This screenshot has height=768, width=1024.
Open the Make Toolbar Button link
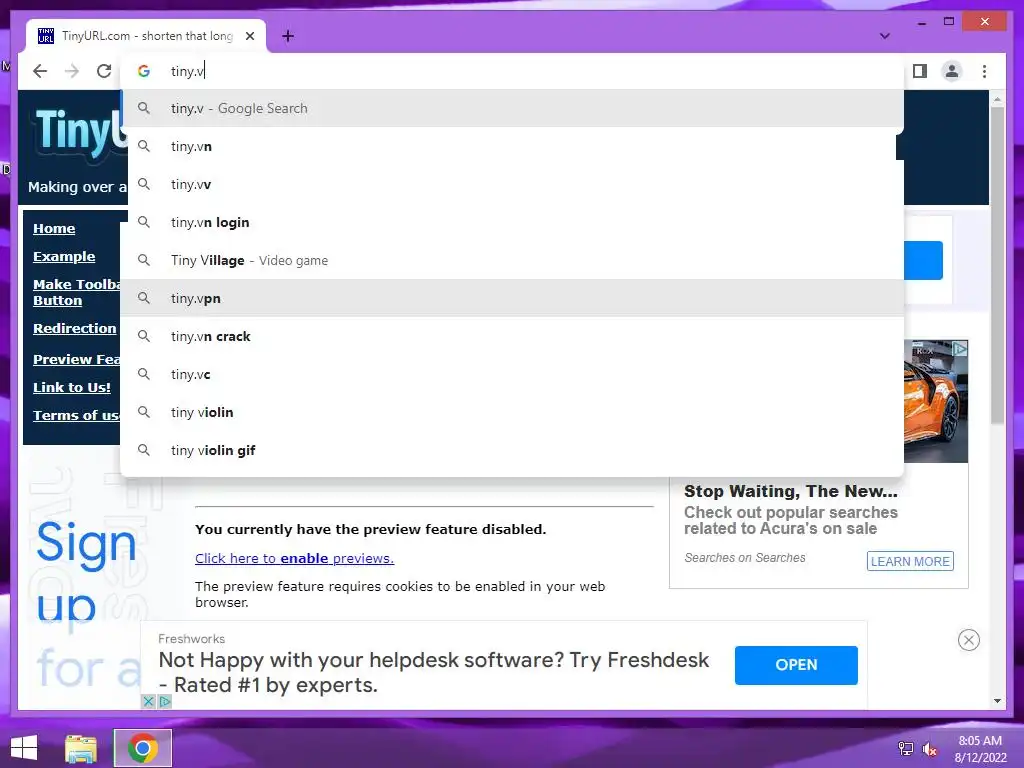76,293
